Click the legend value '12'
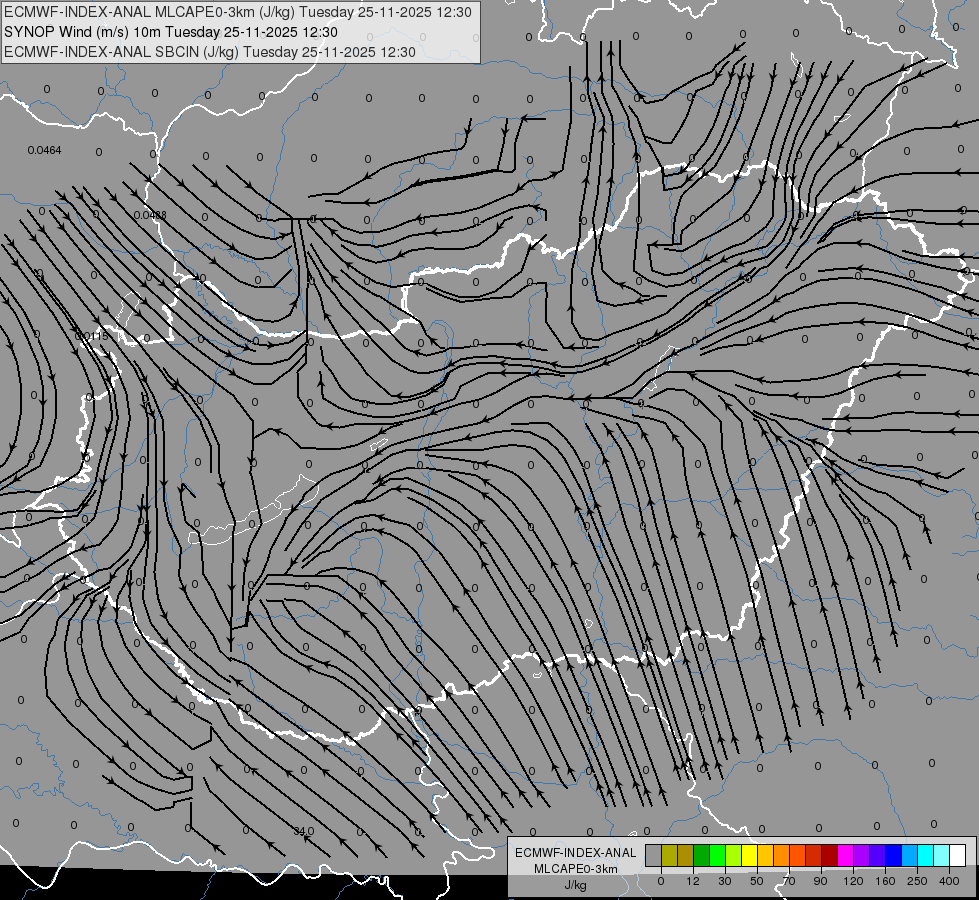 (693, 881)
